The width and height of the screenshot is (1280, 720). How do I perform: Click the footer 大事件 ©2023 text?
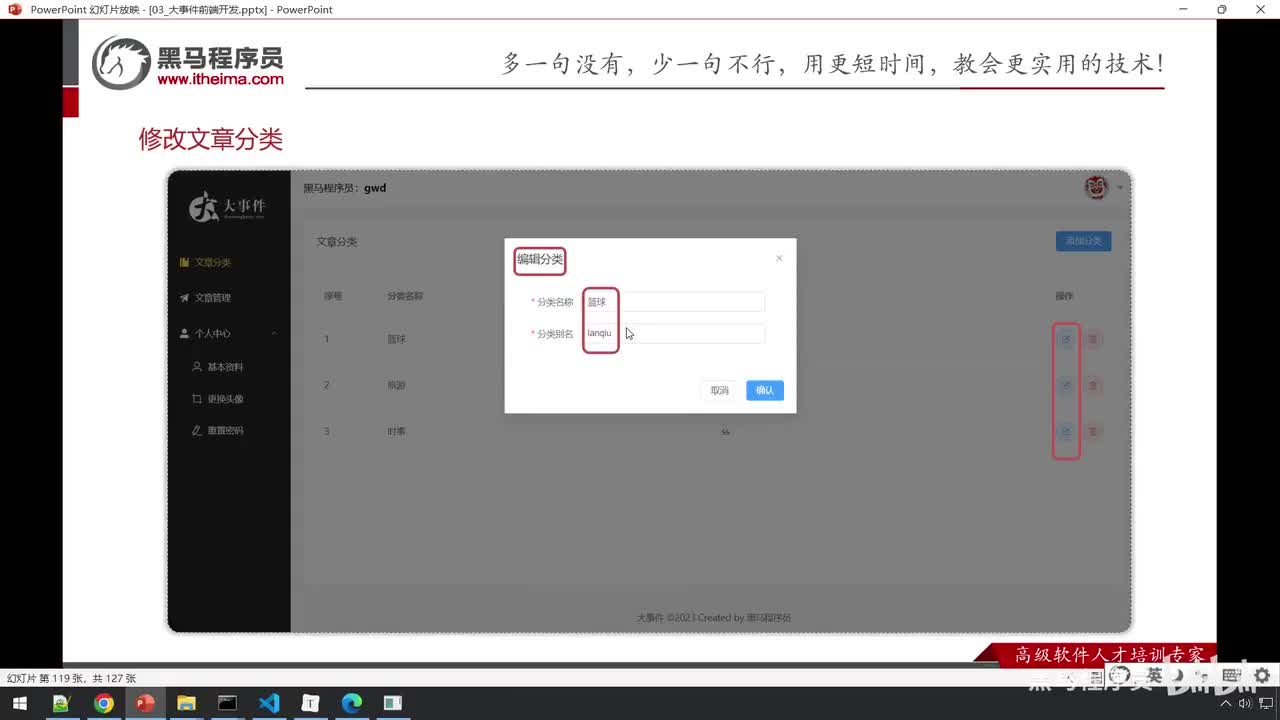(714, 618)
